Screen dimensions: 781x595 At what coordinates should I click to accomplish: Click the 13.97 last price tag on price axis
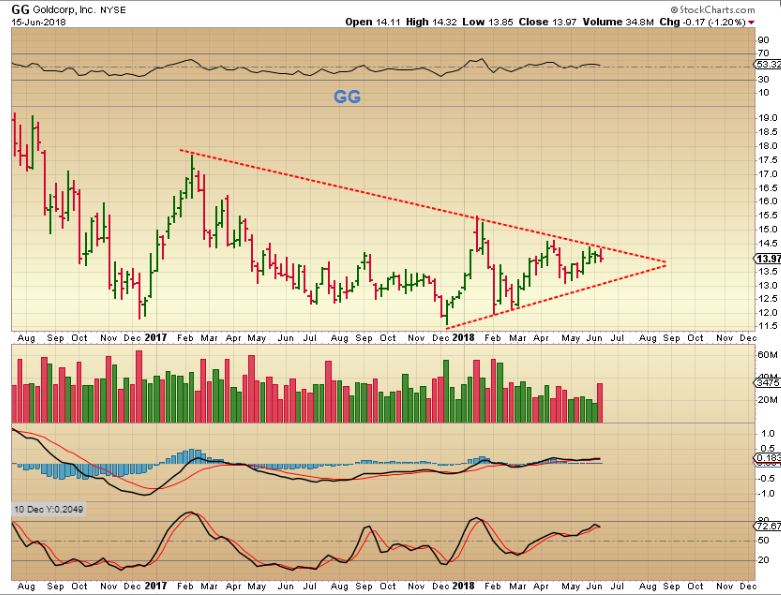(x=768, y=258)
